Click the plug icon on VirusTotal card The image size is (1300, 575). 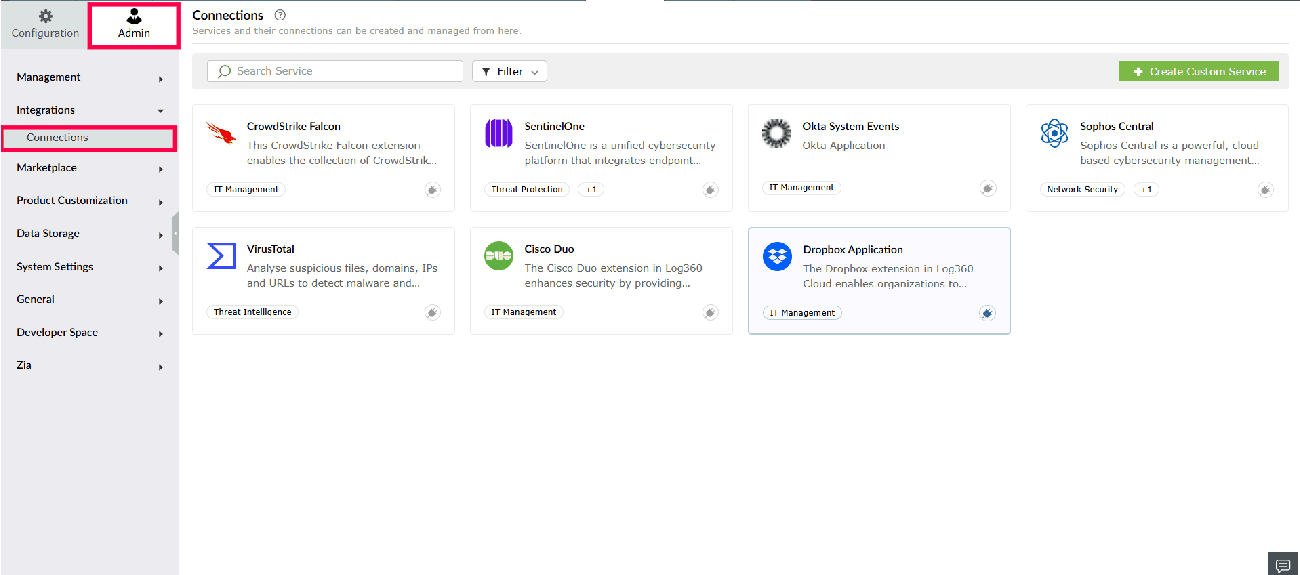pos(432,313)
